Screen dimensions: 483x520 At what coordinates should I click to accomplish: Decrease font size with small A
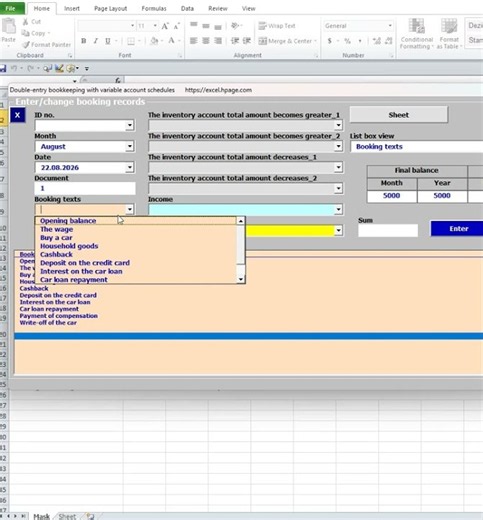177,26
